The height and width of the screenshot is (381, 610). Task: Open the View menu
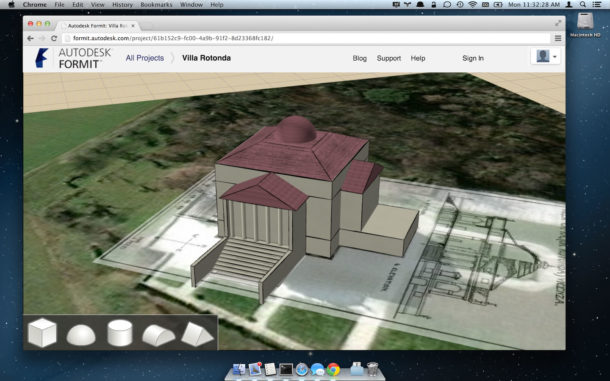(97, 5)
